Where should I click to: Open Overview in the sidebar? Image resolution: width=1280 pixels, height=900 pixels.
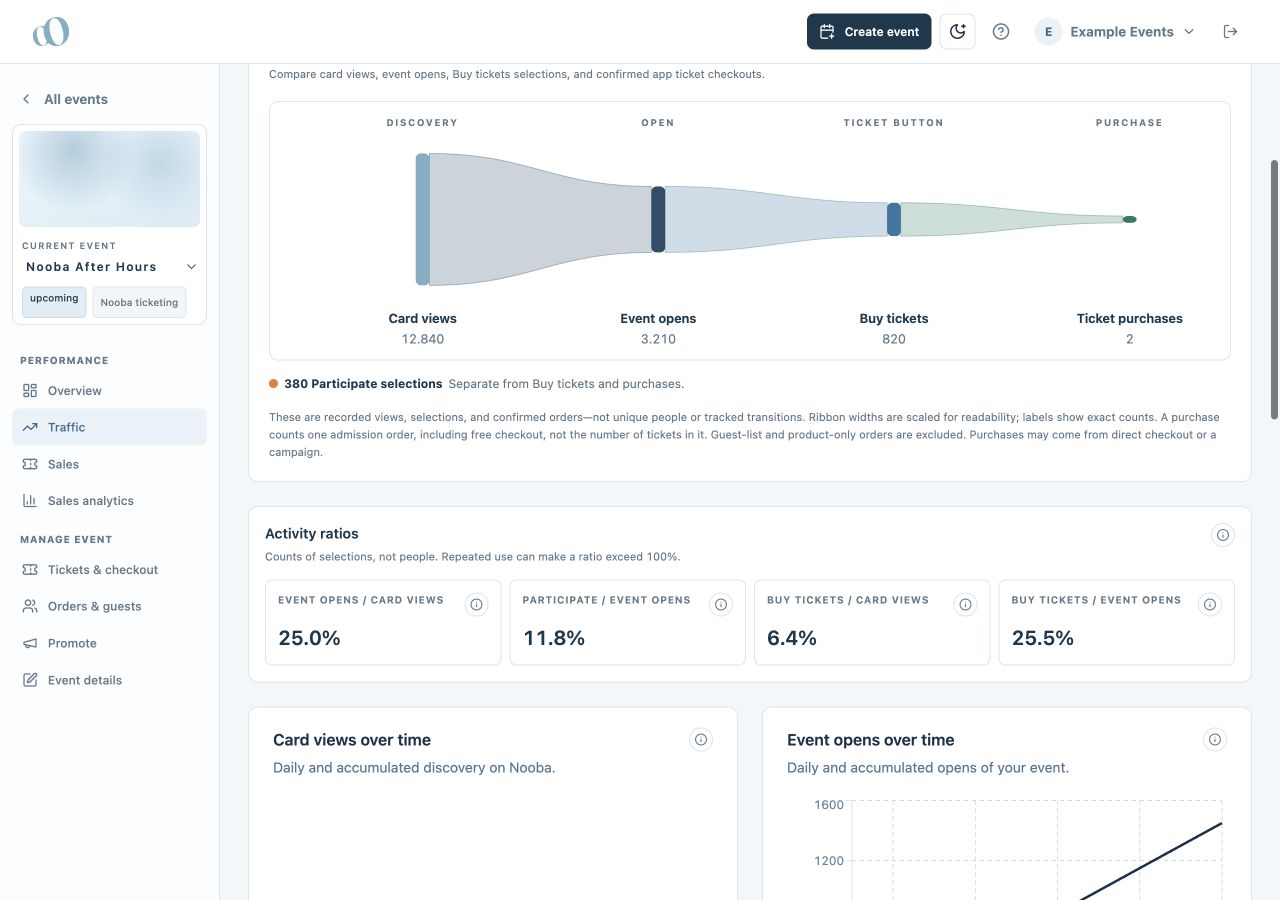tap(110, 391)
